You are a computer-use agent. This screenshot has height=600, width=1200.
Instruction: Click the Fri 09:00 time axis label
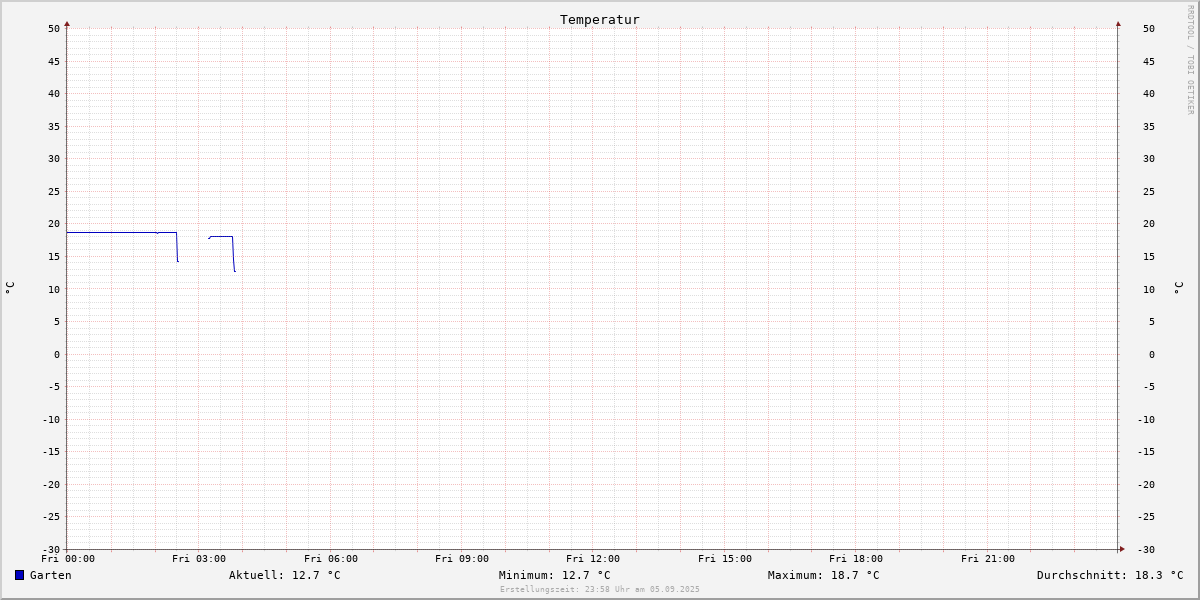pyautogui.click(x=462, y=559)
